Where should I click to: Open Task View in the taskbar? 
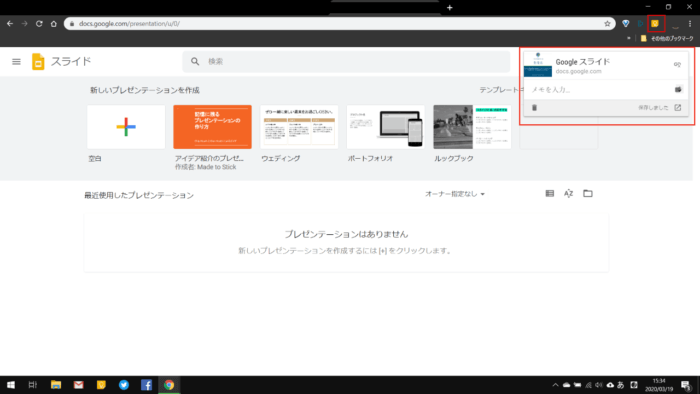(33, 385)
